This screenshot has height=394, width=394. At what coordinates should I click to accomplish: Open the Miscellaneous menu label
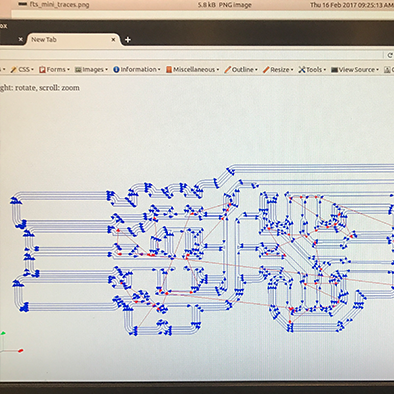pyautogui.click(x=194, y=70)
